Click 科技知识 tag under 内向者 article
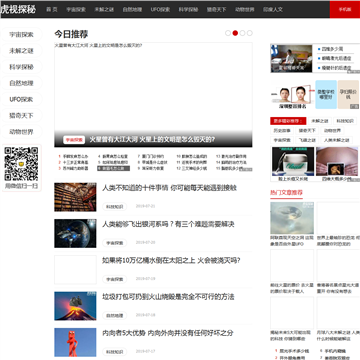This screenshot has height=360, width=360. click(x=115, y=352)
